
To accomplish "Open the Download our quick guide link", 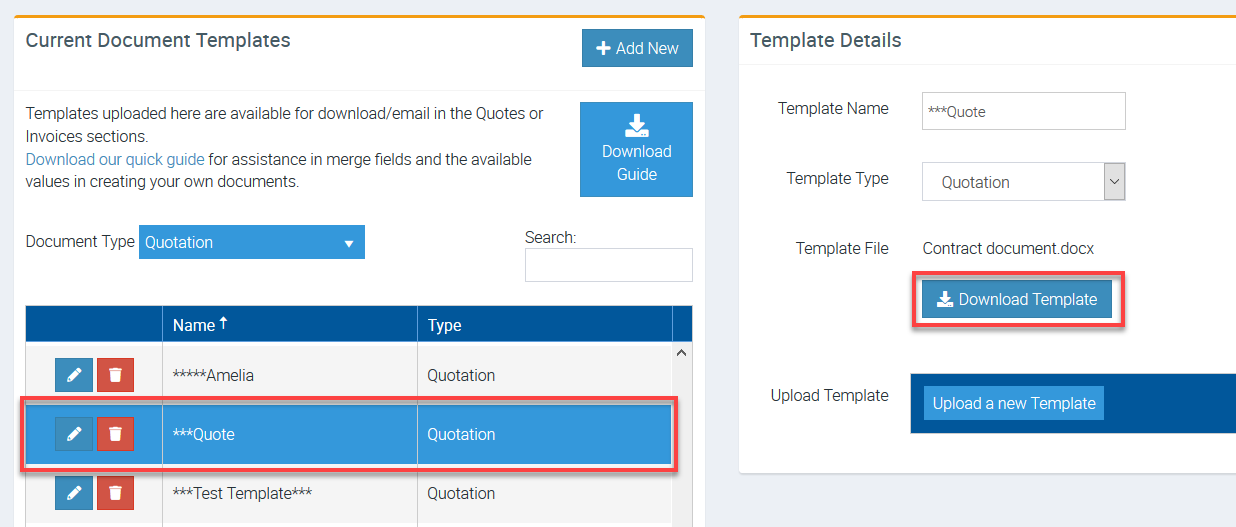I will click(115, 159).
